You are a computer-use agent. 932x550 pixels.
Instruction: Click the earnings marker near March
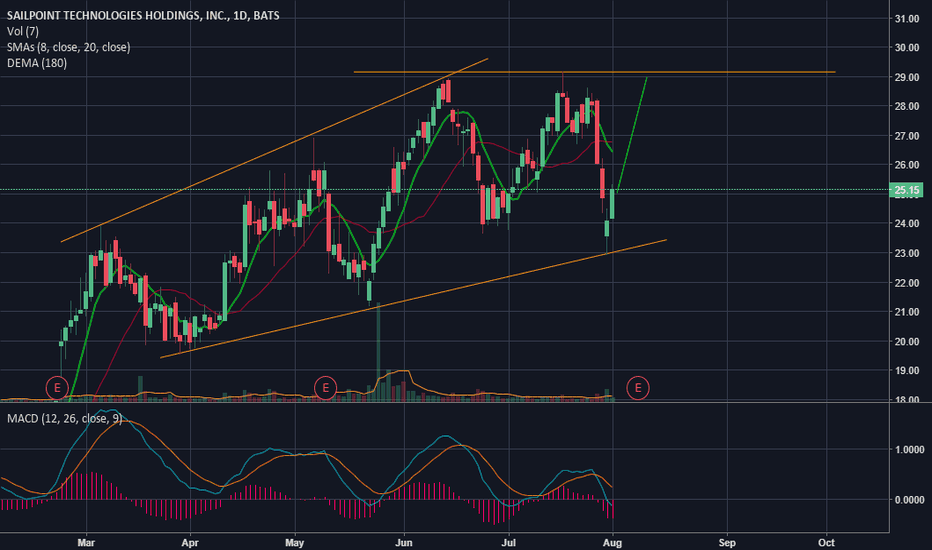tap(57, 388)
